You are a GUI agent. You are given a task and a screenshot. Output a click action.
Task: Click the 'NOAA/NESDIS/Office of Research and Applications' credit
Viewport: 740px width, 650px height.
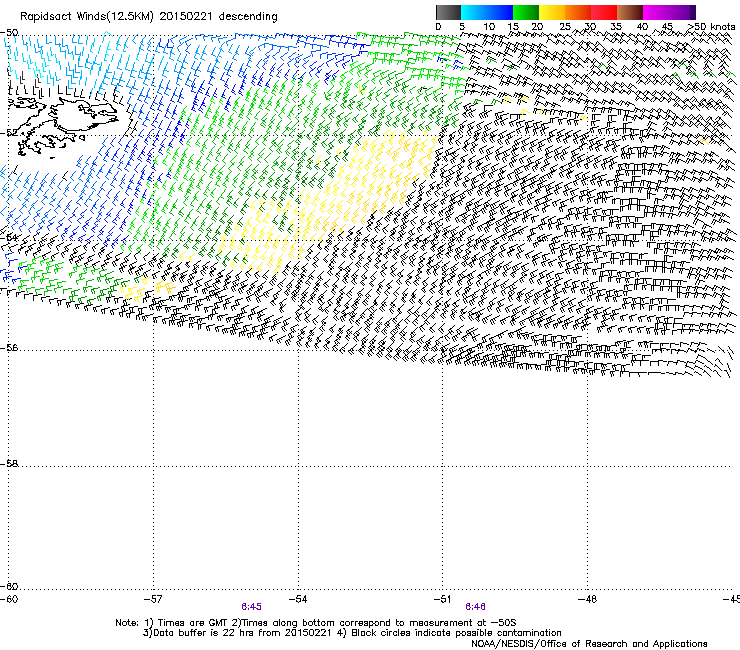[x=589, y=644]
